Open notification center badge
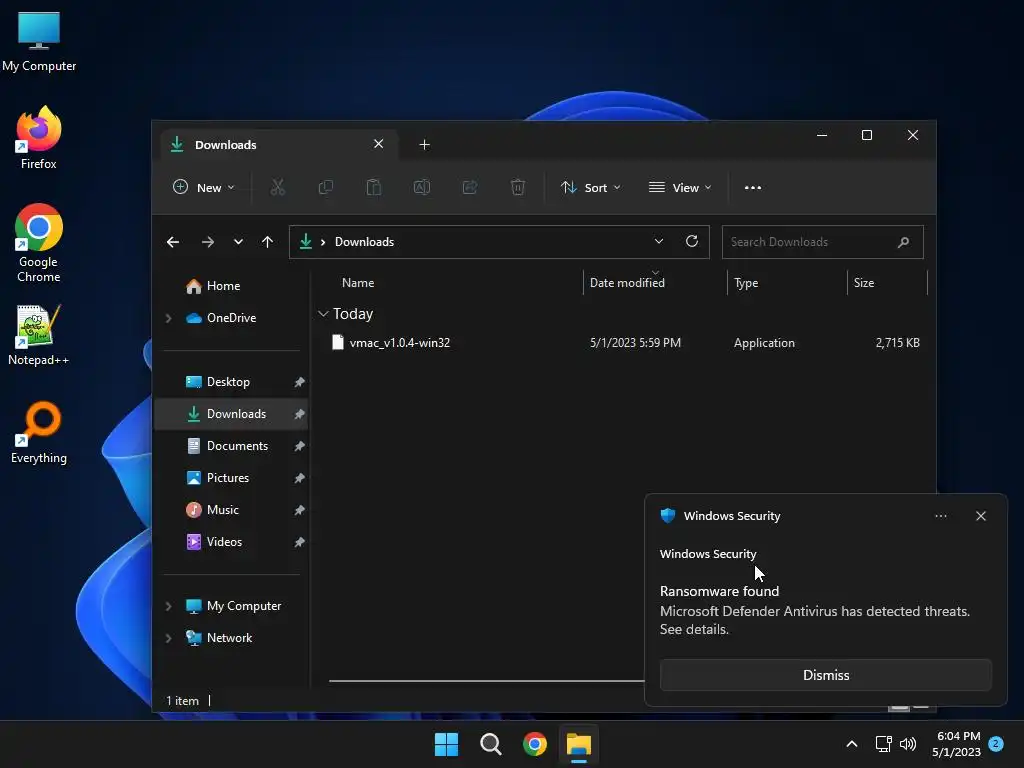Image resolution: width=1024 pixels, height=768 pixels. [x=995, y=744]
